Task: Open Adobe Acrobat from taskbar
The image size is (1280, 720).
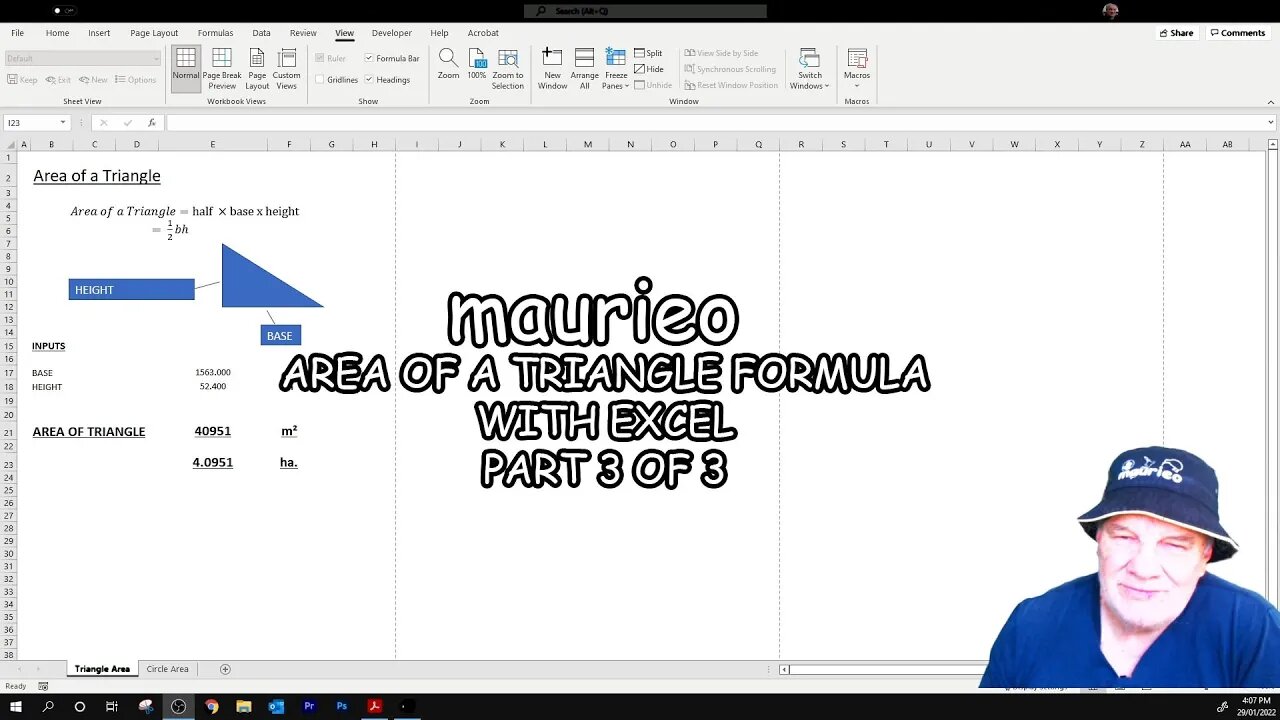Action: tap(374, 706)
